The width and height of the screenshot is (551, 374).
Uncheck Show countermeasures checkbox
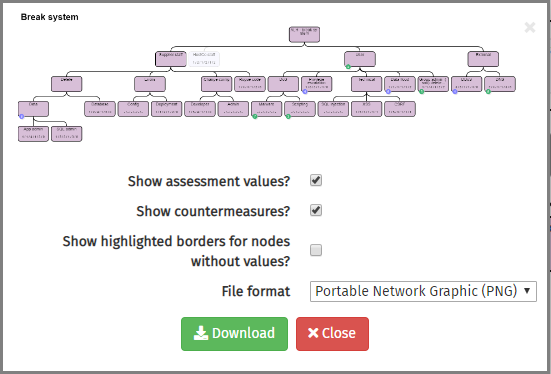click(316, 210)
